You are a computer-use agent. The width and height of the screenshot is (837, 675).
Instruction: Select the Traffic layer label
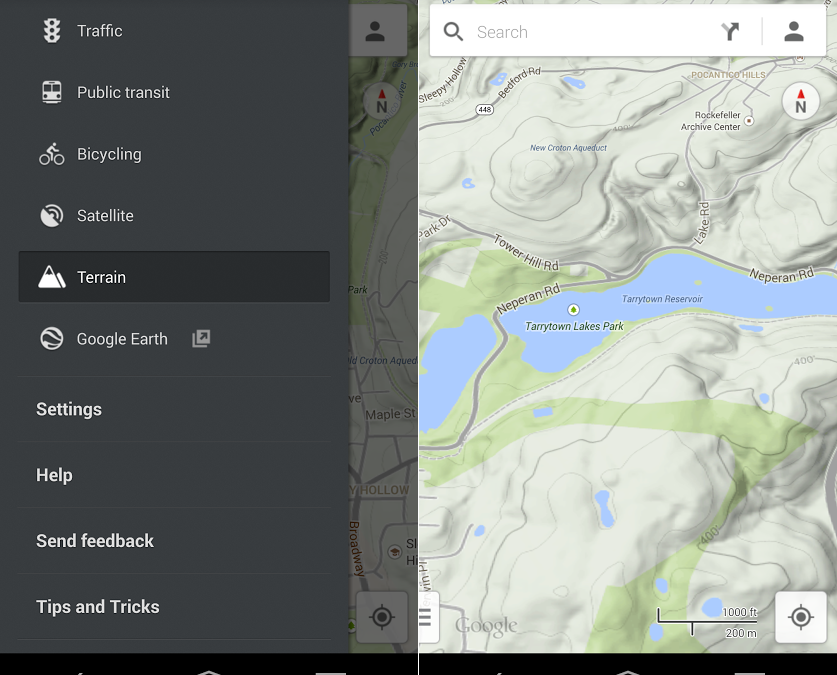tap(100, 31)
